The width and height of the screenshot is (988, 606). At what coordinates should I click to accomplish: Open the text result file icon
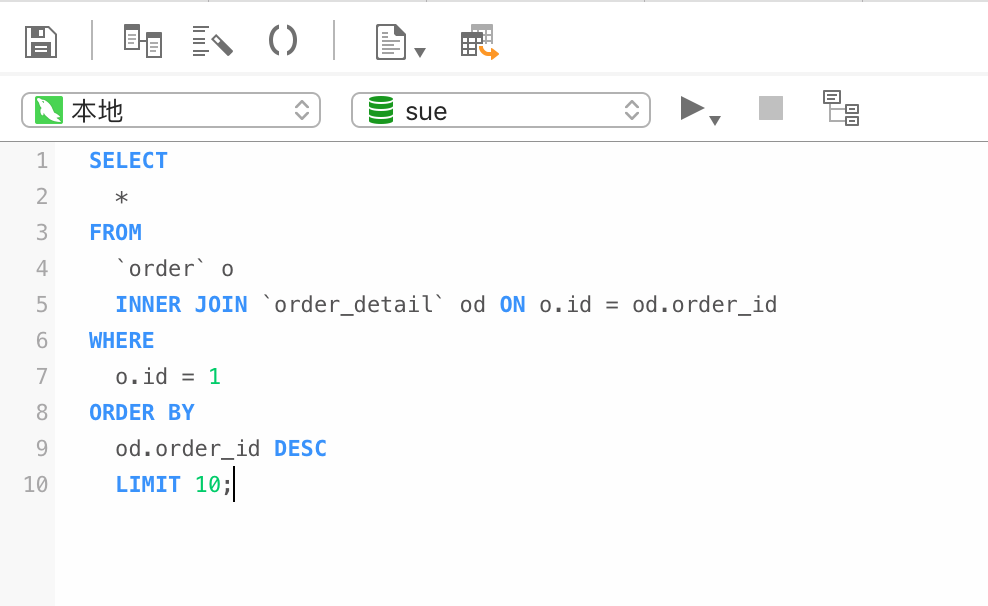coord(390,40)
